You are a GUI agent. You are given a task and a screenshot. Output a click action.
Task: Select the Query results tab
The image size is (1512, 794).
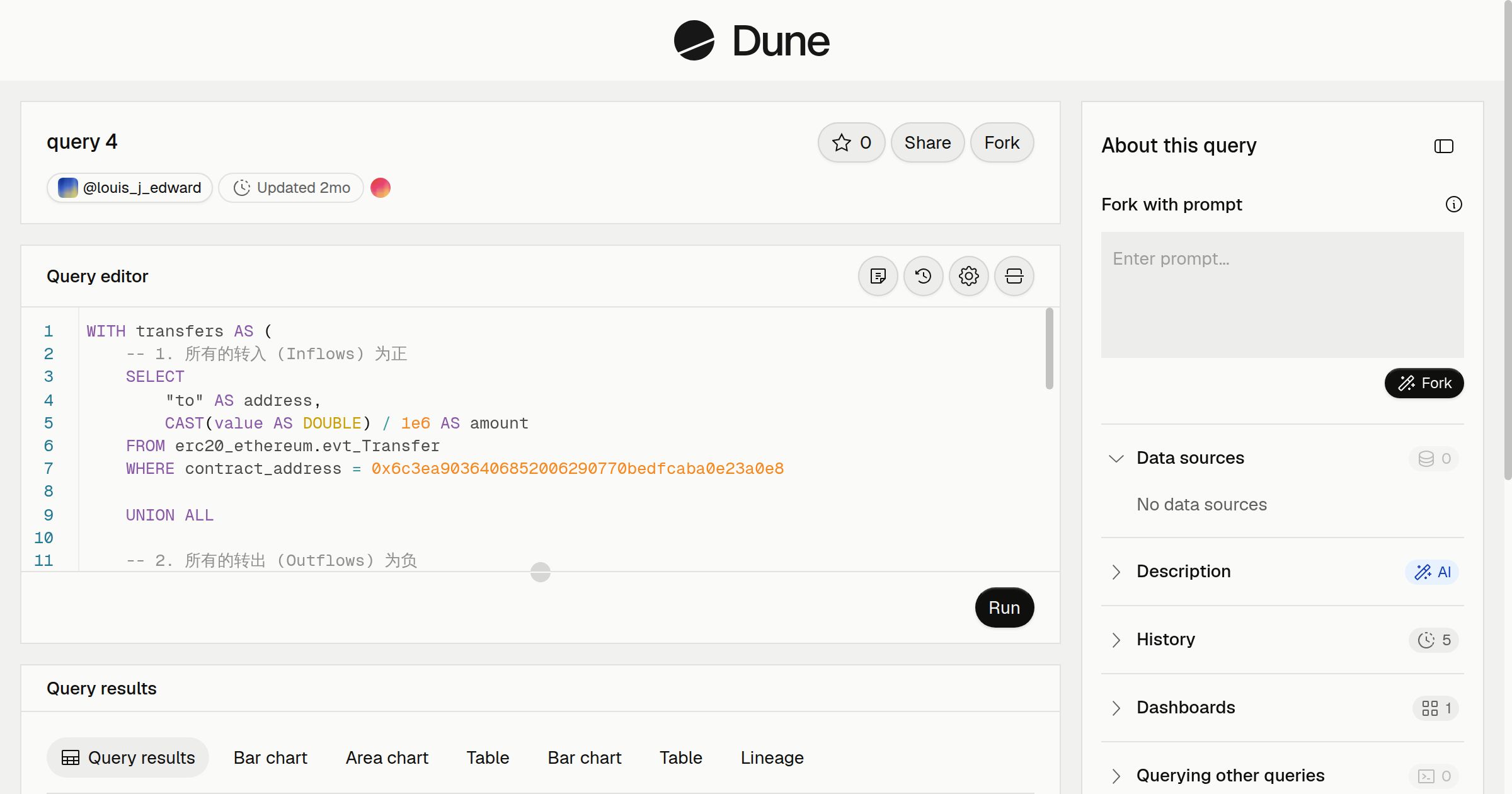point(128,757)
